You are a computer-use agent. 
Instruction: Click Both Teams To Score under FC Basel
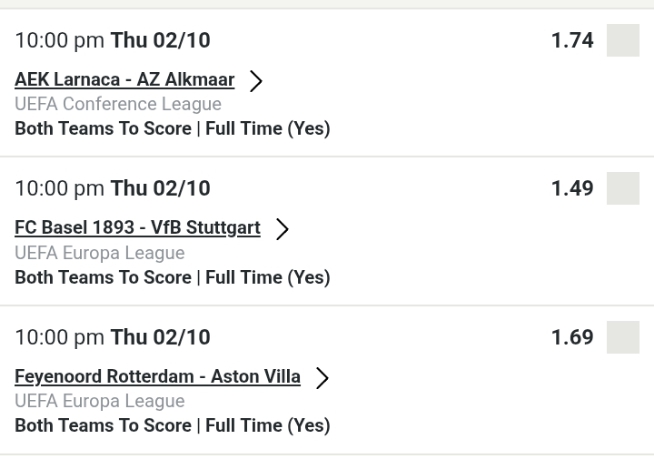coord(172,275)
